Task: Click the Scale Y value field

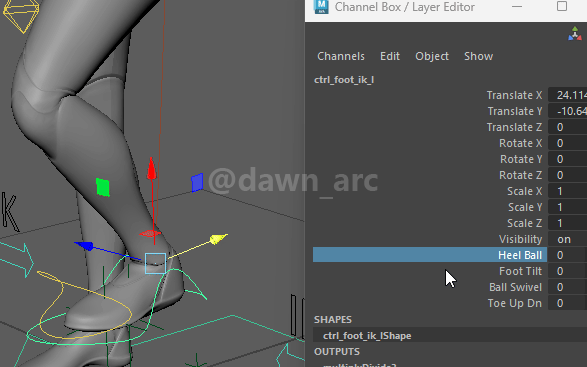Action: [567, 207]
